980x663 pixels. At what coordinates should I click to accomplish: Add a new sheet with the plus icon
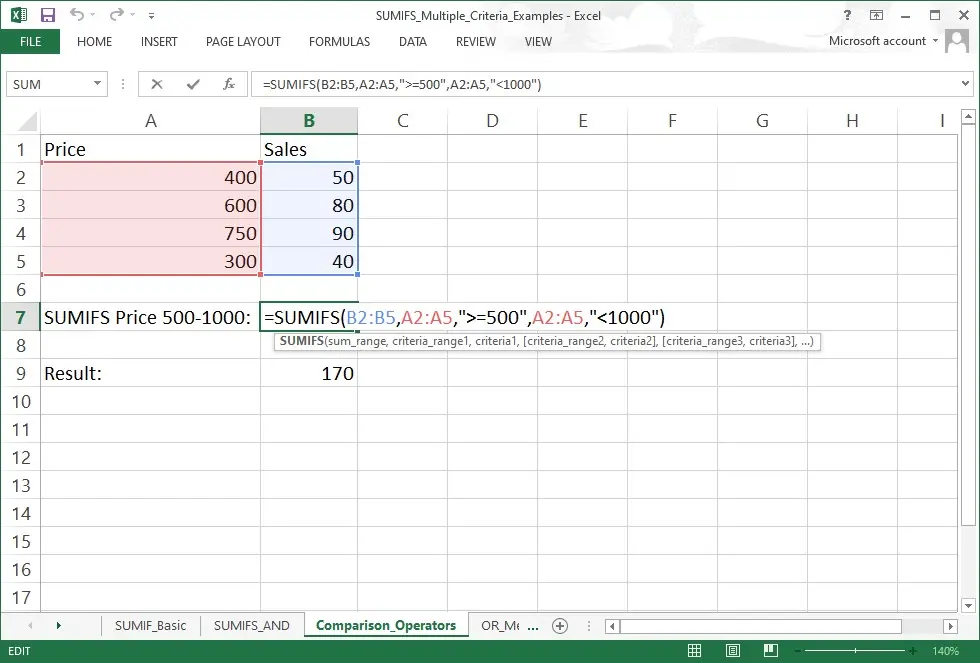pyautogui.click(x=560, y=626)
